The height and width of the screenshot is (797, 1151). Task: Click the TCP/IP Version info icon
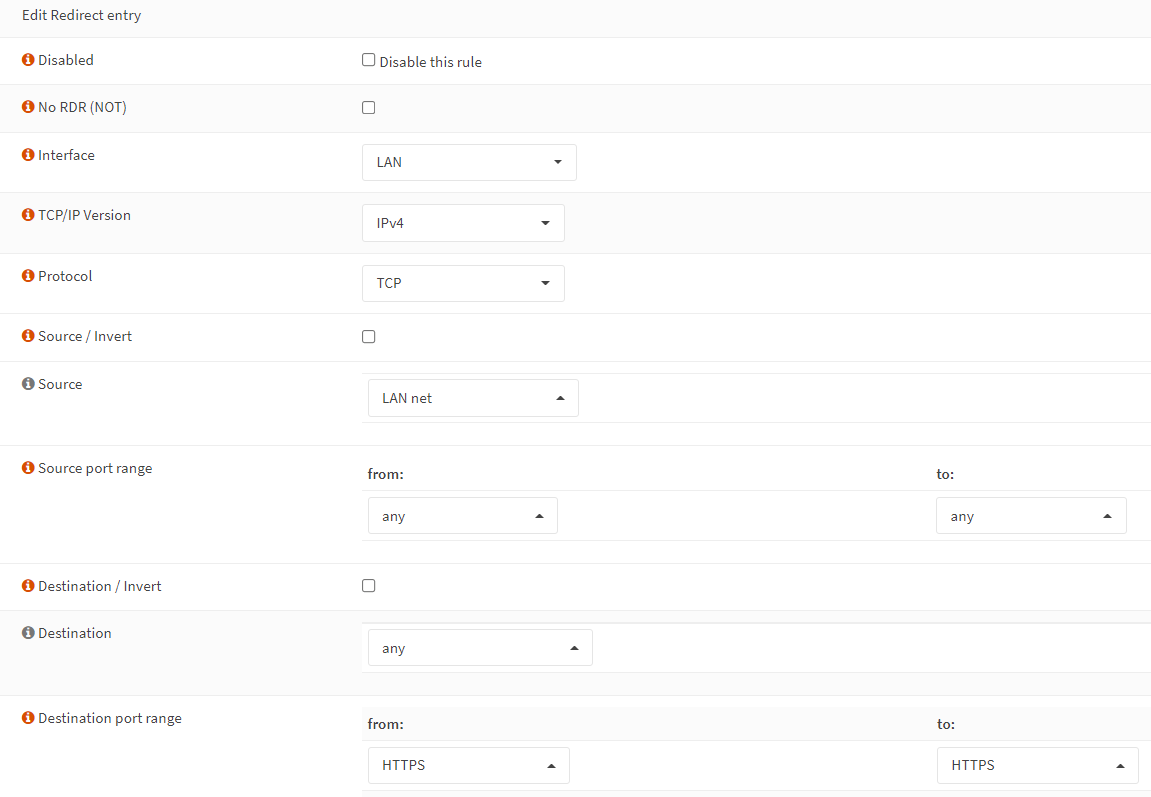click(28, 215)
